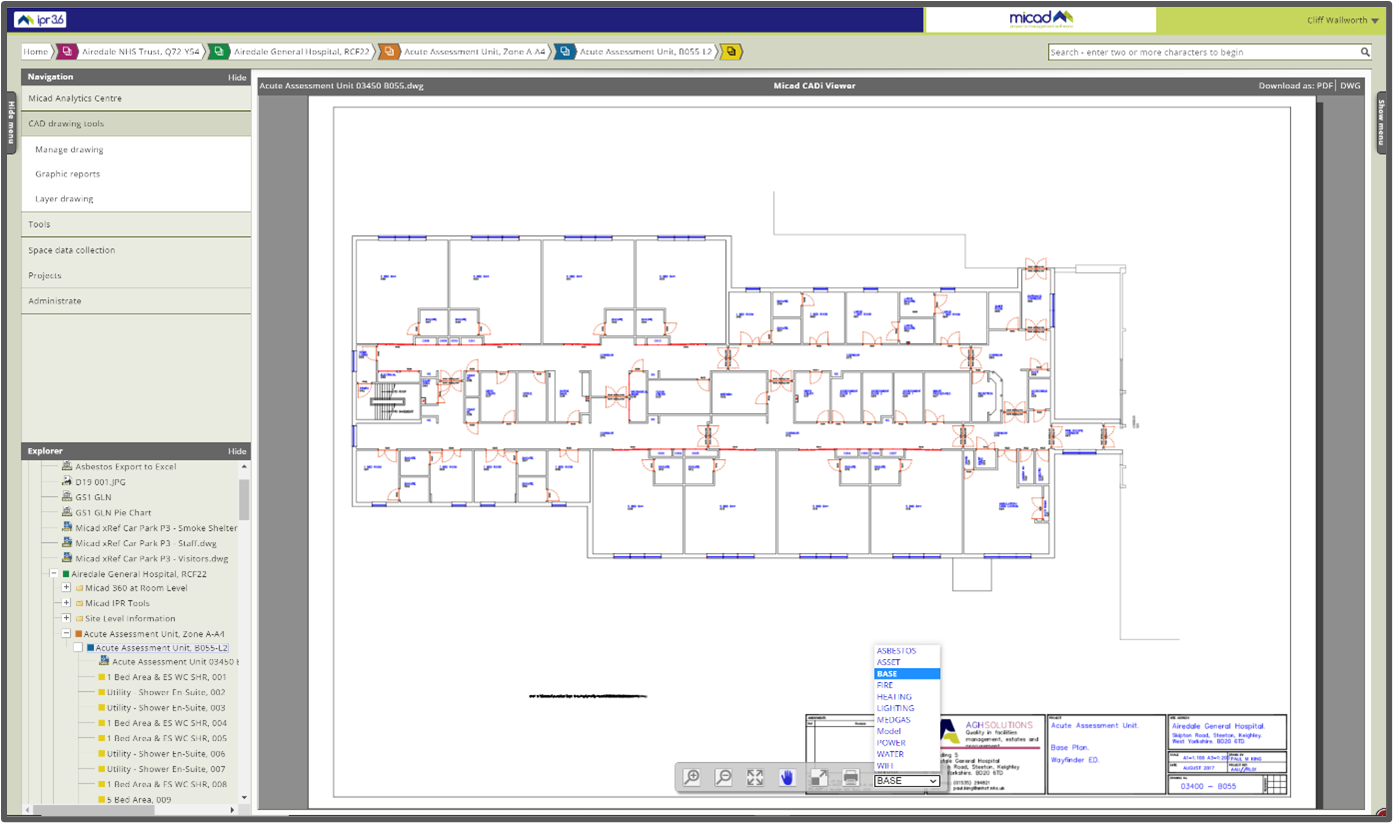Viewport: 1393px width, 823px height.
Task: Check the box beside Acute Assessment Unit, B055-L2
Action: pos(78,646)
